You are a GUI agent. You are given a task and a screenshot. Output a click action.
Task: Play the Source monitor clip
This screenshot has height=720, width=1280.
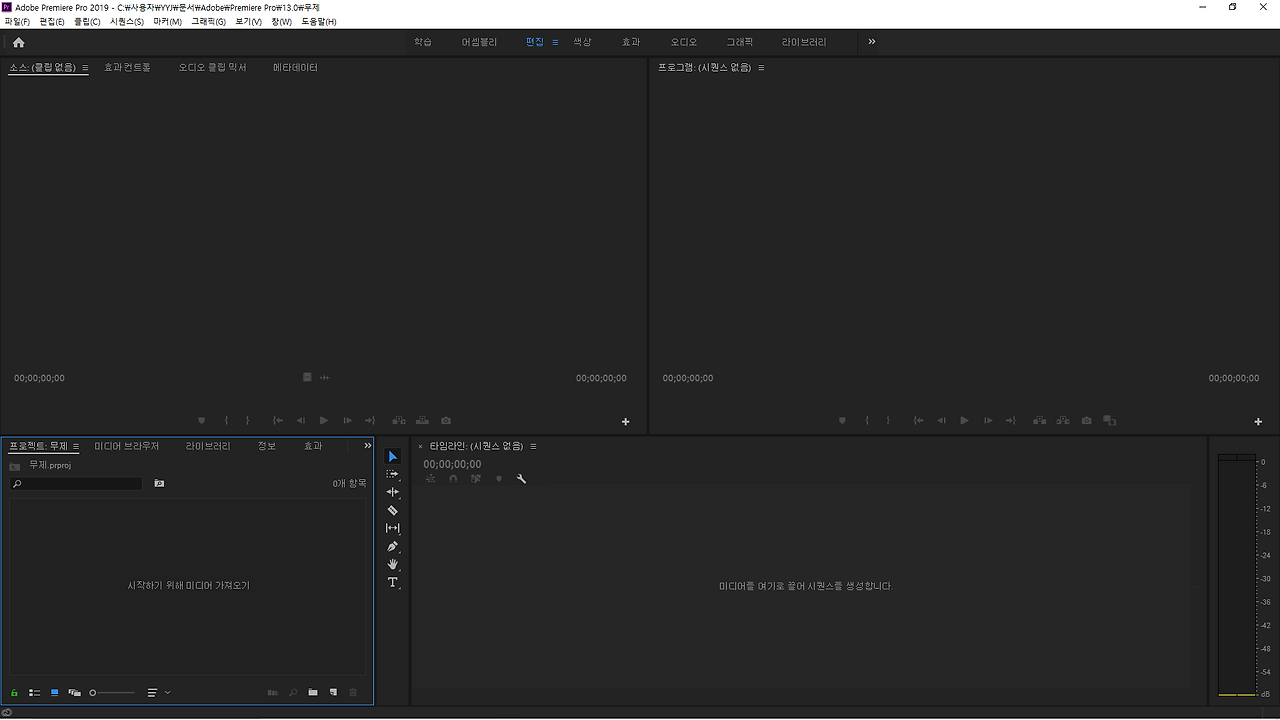coord(324,421)
